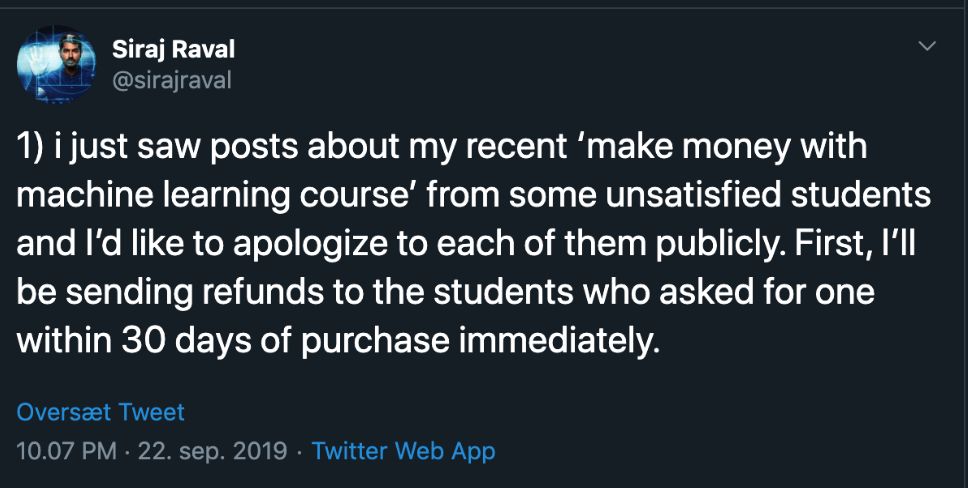Click the @sirajraval handle
Screen dimensions: 968x488
tap(171, 80)
